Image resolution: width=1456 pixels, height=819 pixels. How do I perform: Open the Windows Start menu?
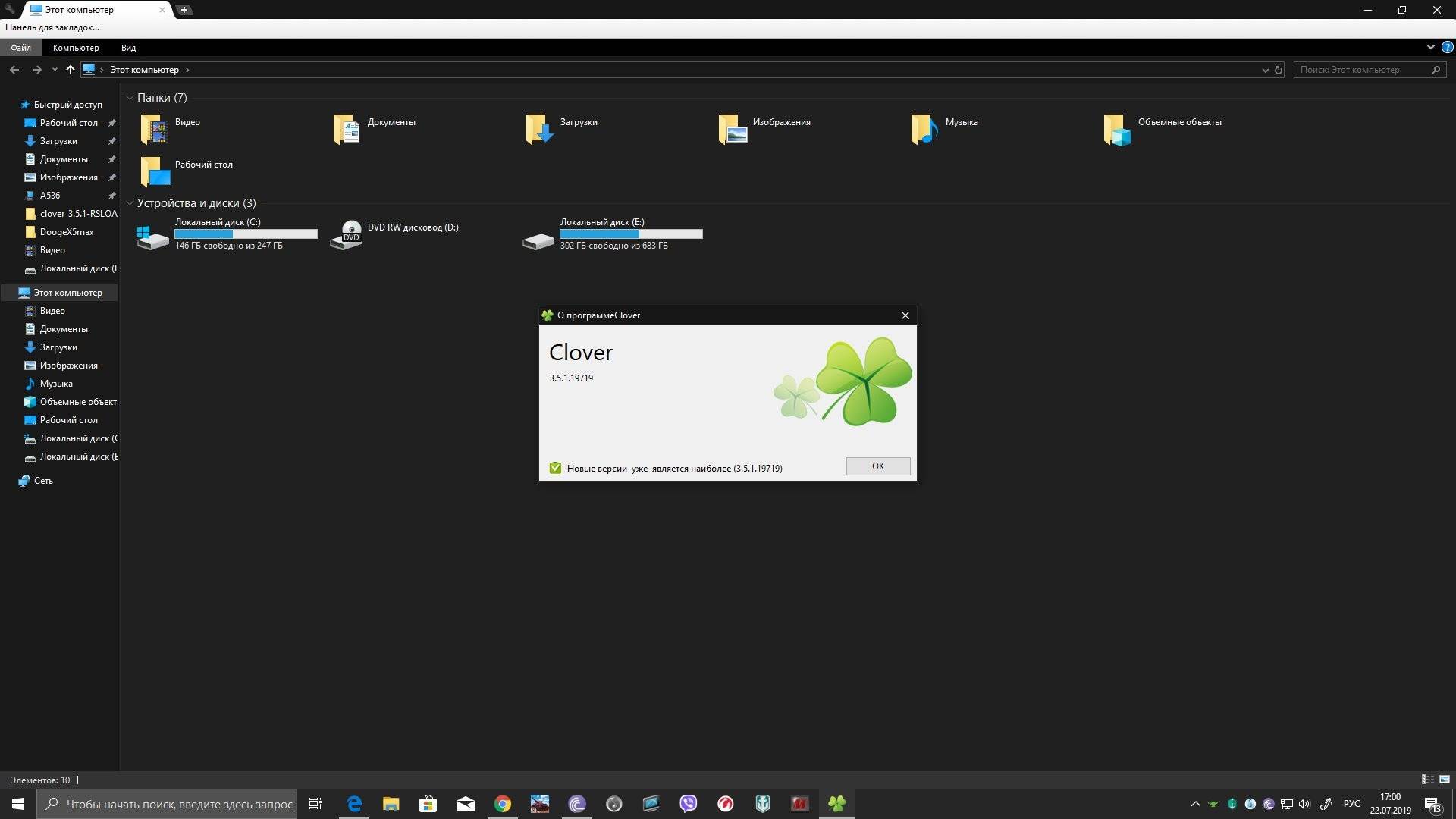[x=18, y=804]
